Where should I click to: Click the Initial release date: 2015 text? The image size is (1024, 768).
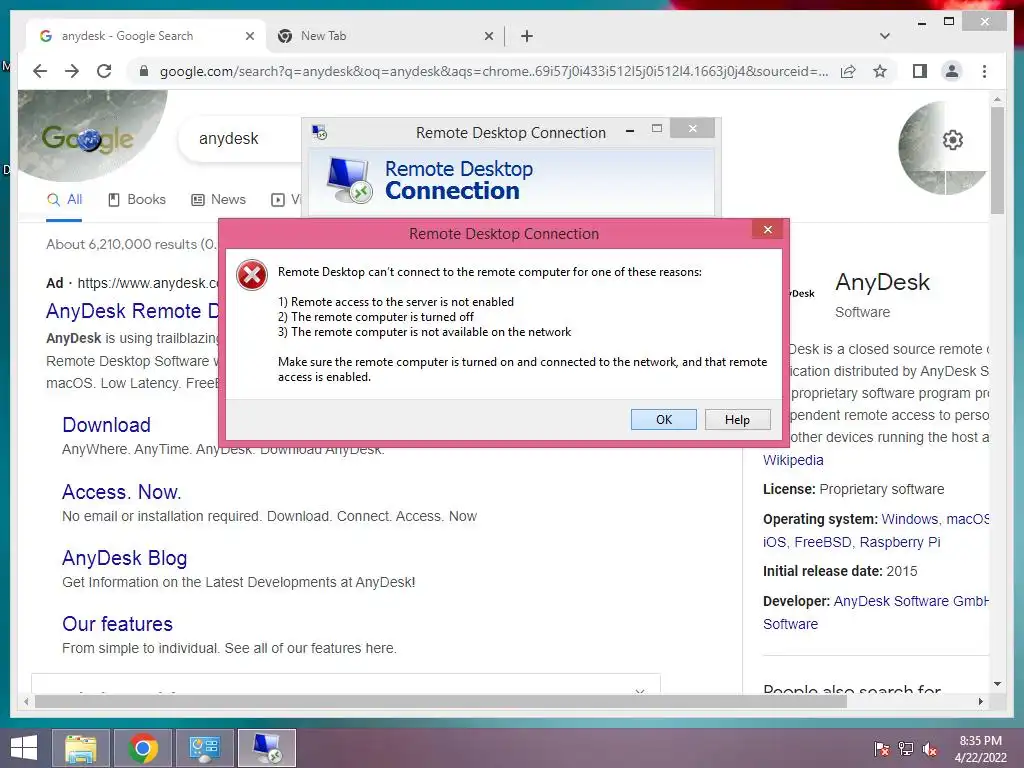tap(840, 571)
